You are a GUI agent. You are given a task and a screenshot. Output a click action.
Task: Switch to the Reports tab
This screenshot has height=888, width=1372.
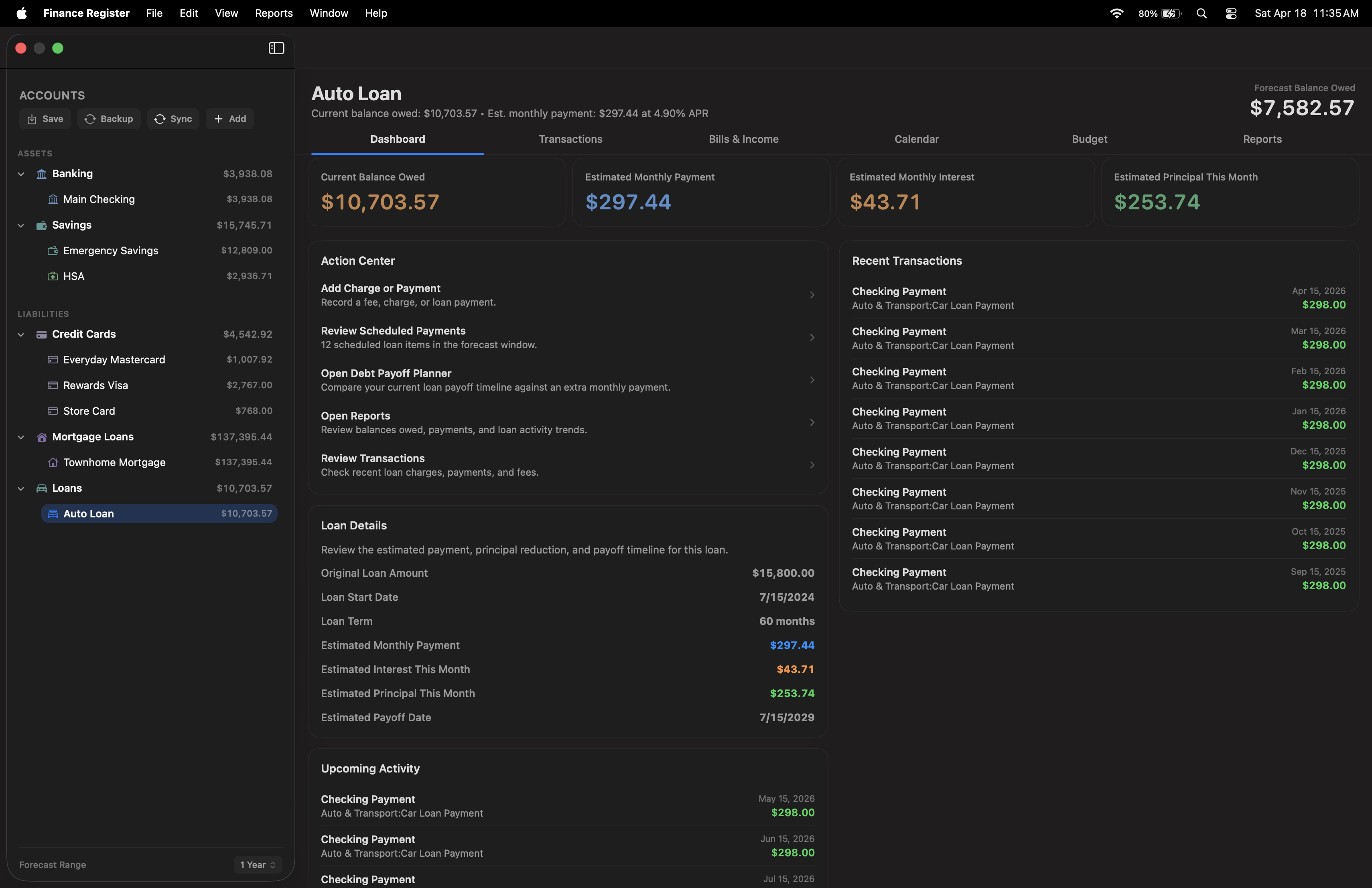1262,139
